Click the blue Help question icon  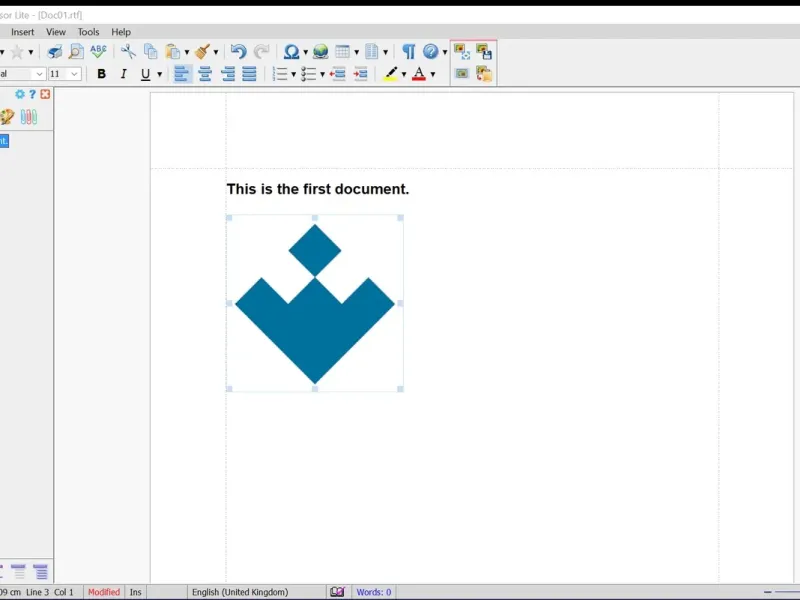tap(431, 52)
